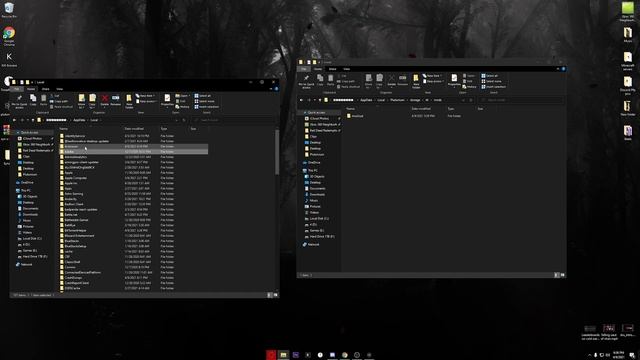The height and width of the screenshot is (360, 640).
Task: Open New item dropdown in right window
Action: (432, 76)
